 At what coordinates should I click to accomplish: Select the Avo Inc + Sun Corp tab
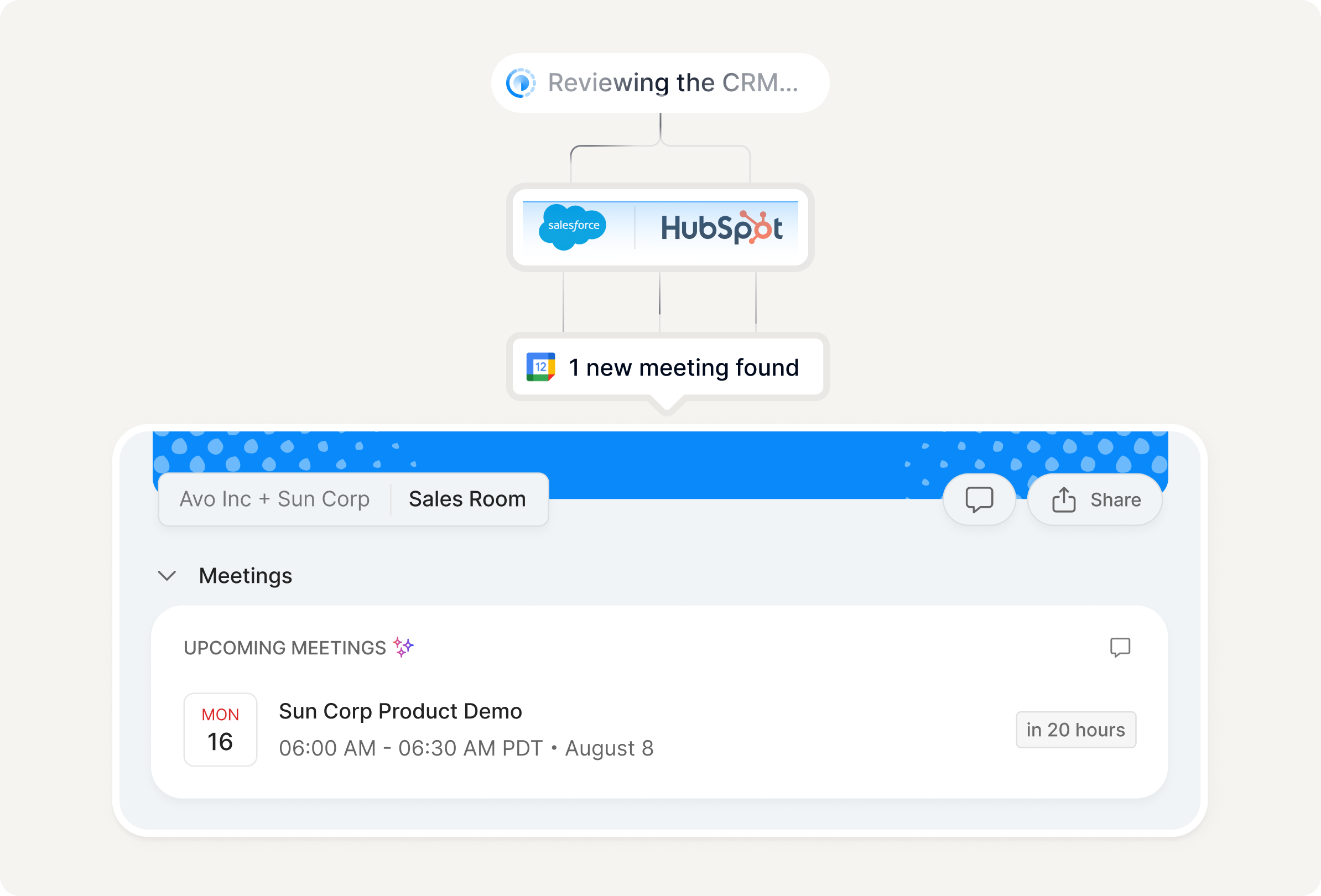274,499
